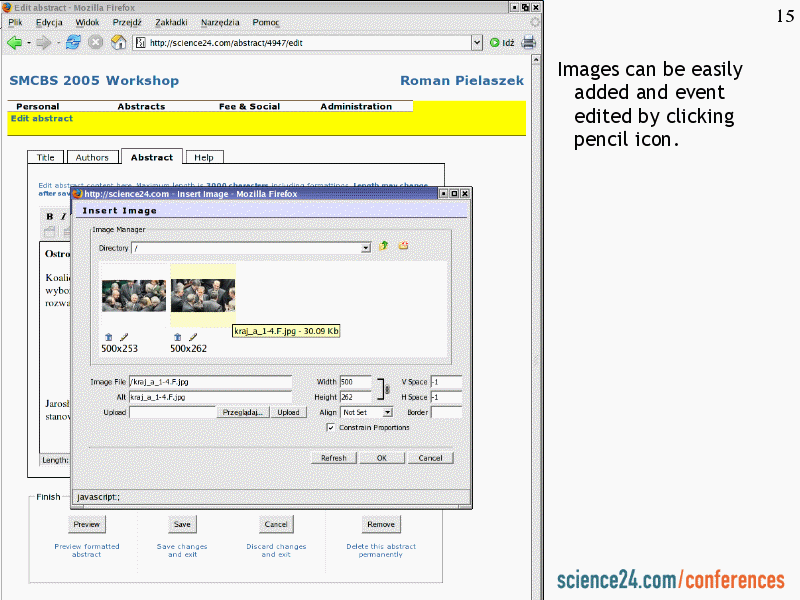The image size is (800, 600).
Task: Click the up-directory folder icon
Action: pos(384,246)
